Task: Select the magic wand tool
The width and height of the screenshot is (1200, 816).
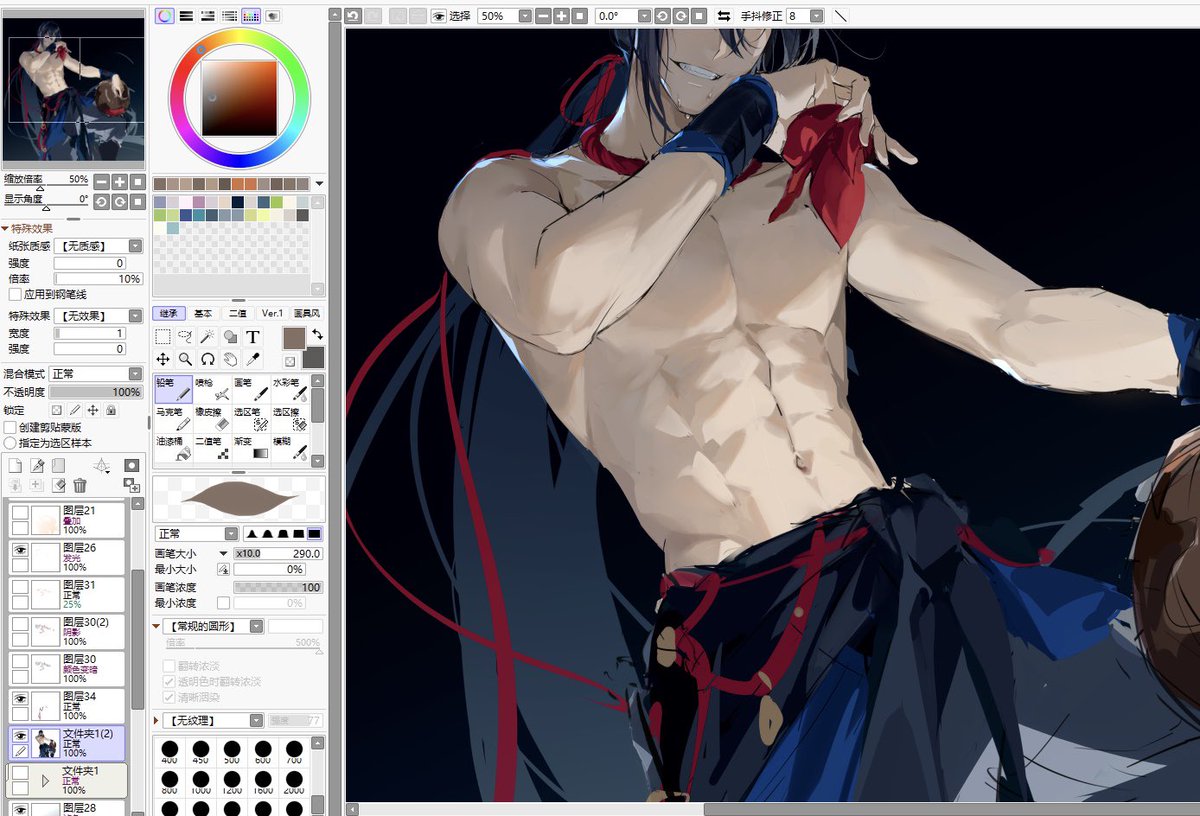Action: 207,337
